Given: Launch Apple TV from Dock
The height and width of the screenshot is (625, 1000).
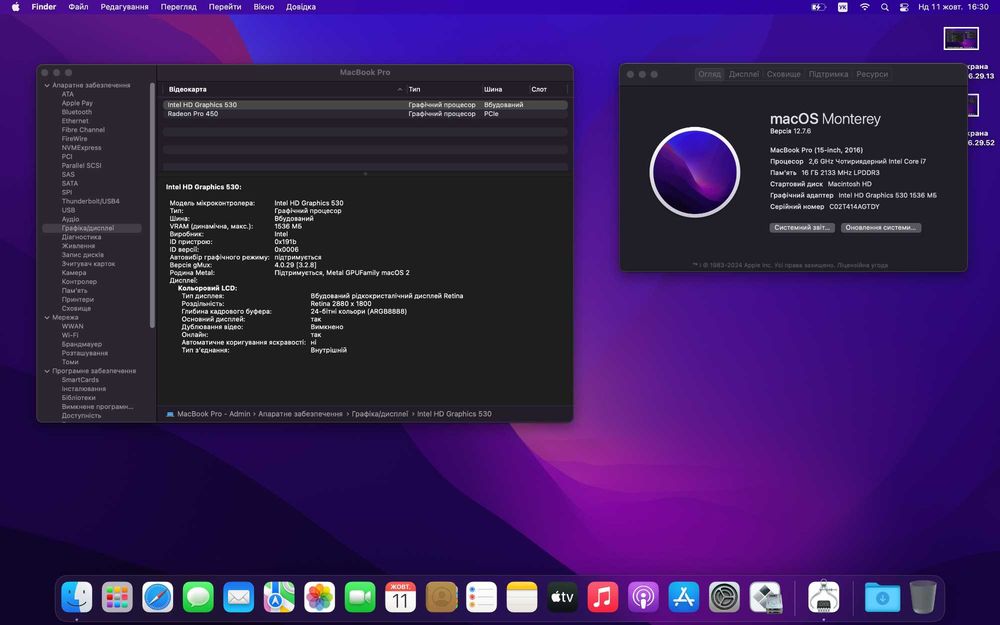Looking at the screenshot, I should point(562,598).
